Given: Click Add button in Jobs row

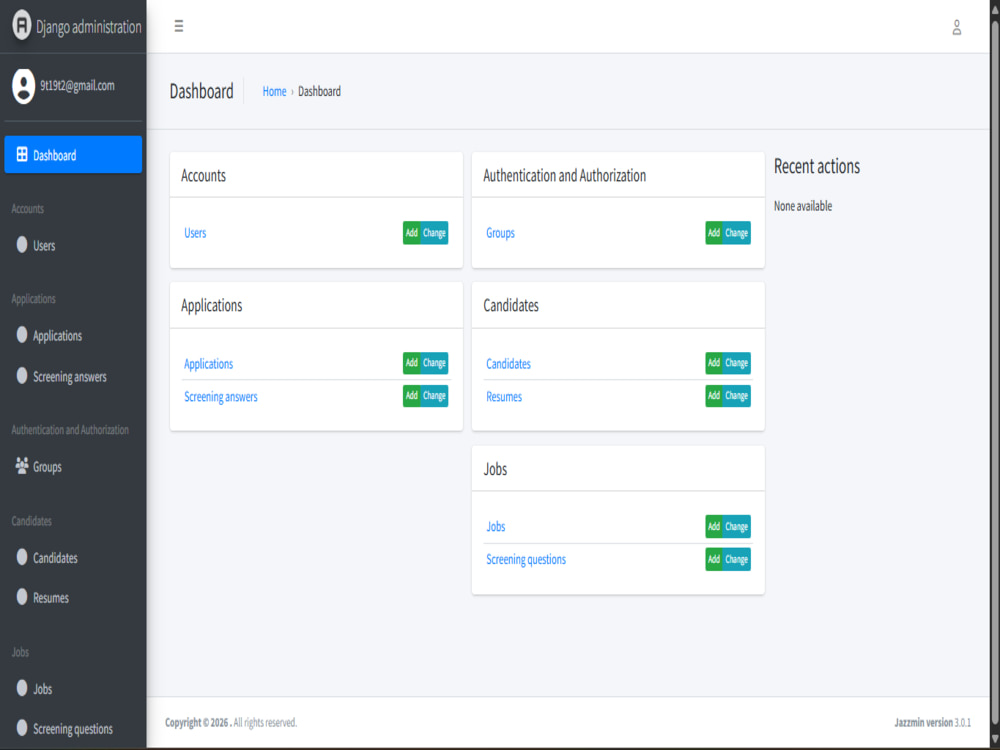Looking at the screenshot, I should pyautogui.click(x=714, y=526).
